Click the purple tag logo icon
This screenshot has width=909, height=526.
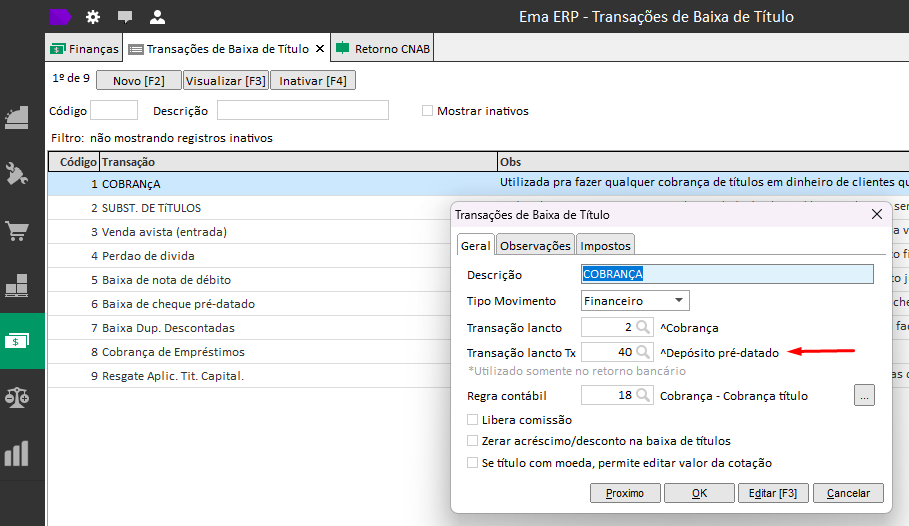tap(60, 17)
